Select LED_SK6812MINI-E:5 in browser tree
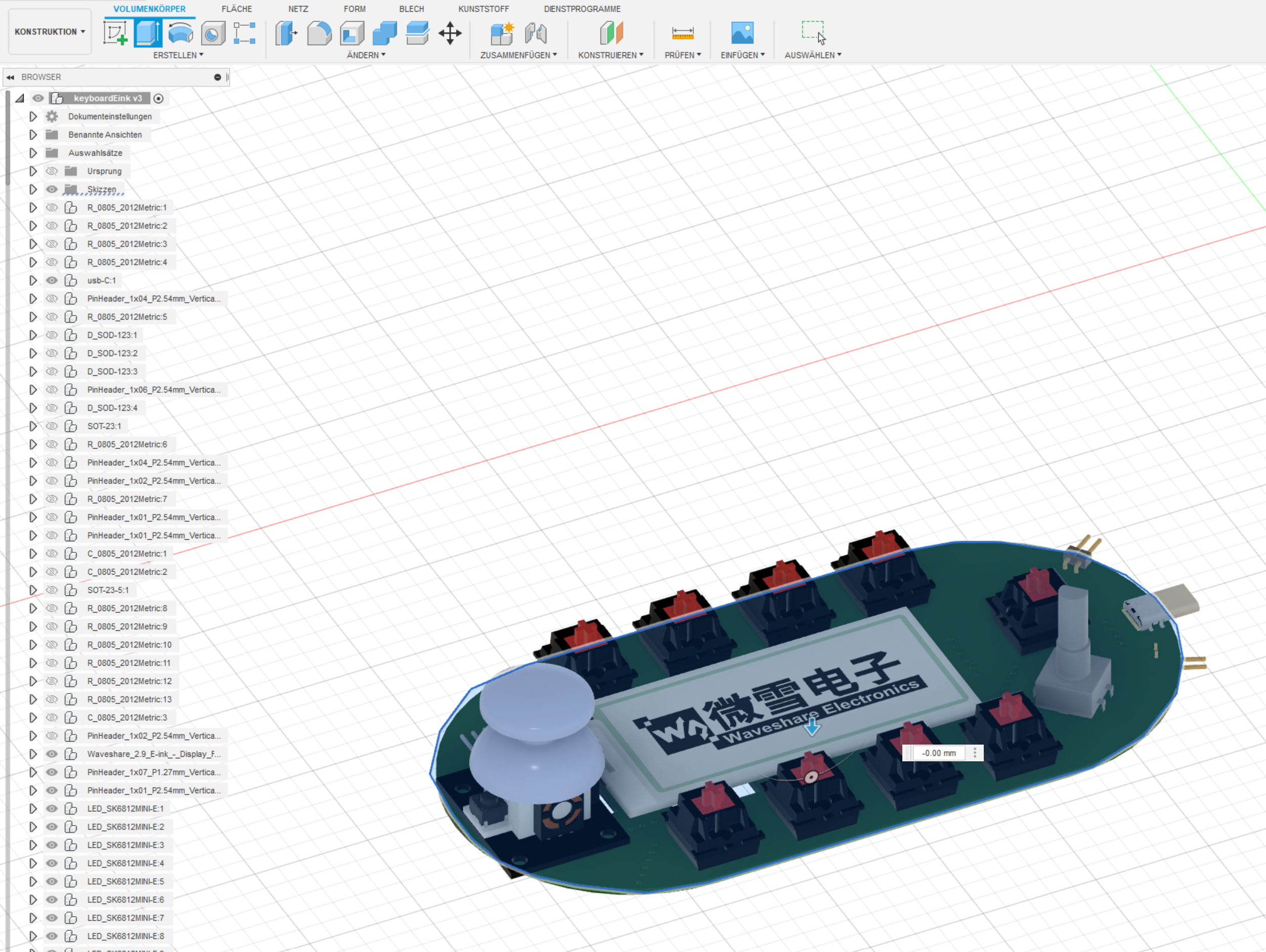Image resolution: width=1266 pixels, height=952 pixels. coord(125,882)
